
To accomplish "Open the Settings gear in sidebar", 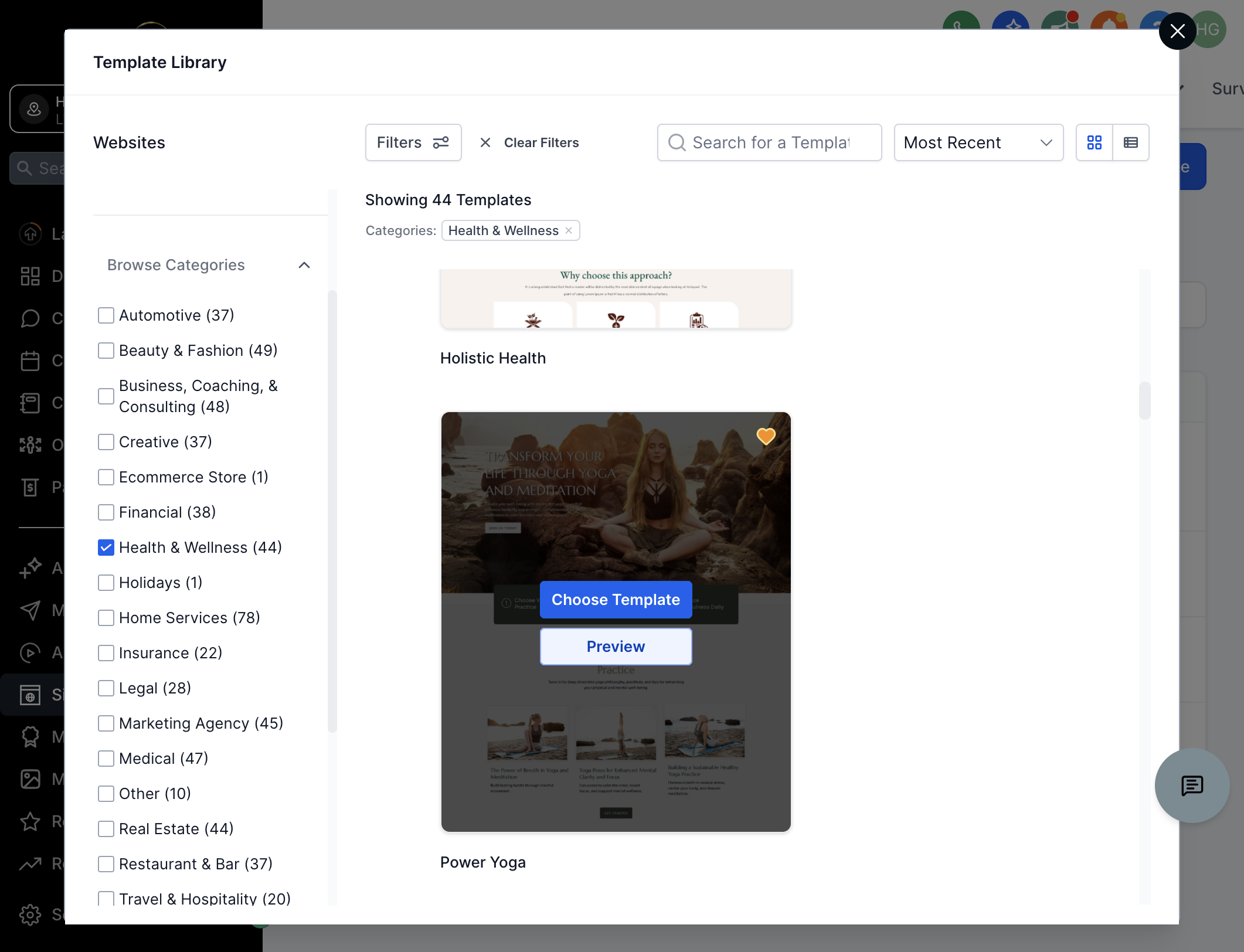I will 30,914.
